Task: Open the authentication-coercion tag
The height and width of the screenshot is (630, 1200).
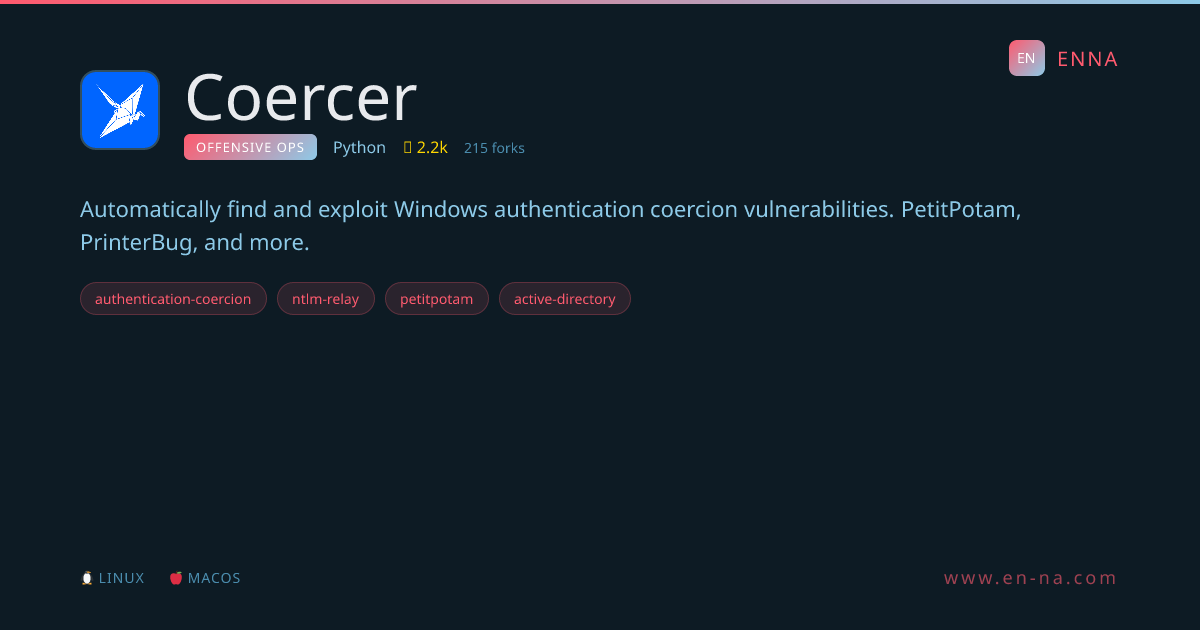Action: click(173, 299)
